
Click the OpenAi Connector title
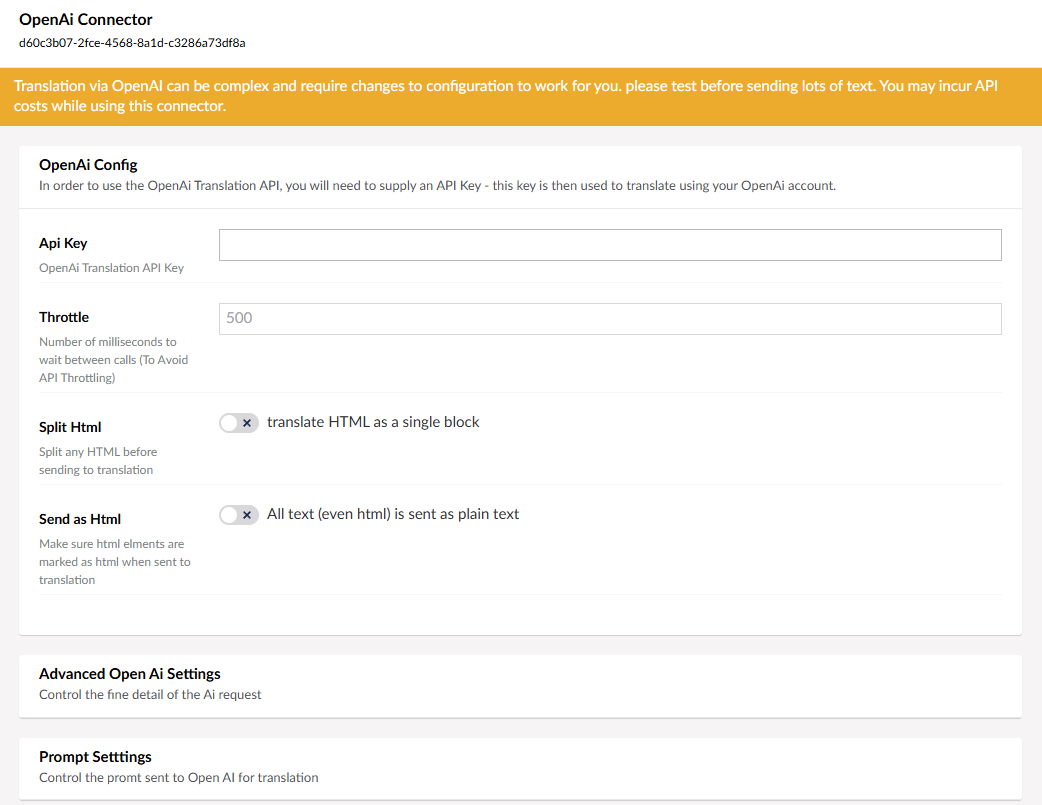pos(86,19)
